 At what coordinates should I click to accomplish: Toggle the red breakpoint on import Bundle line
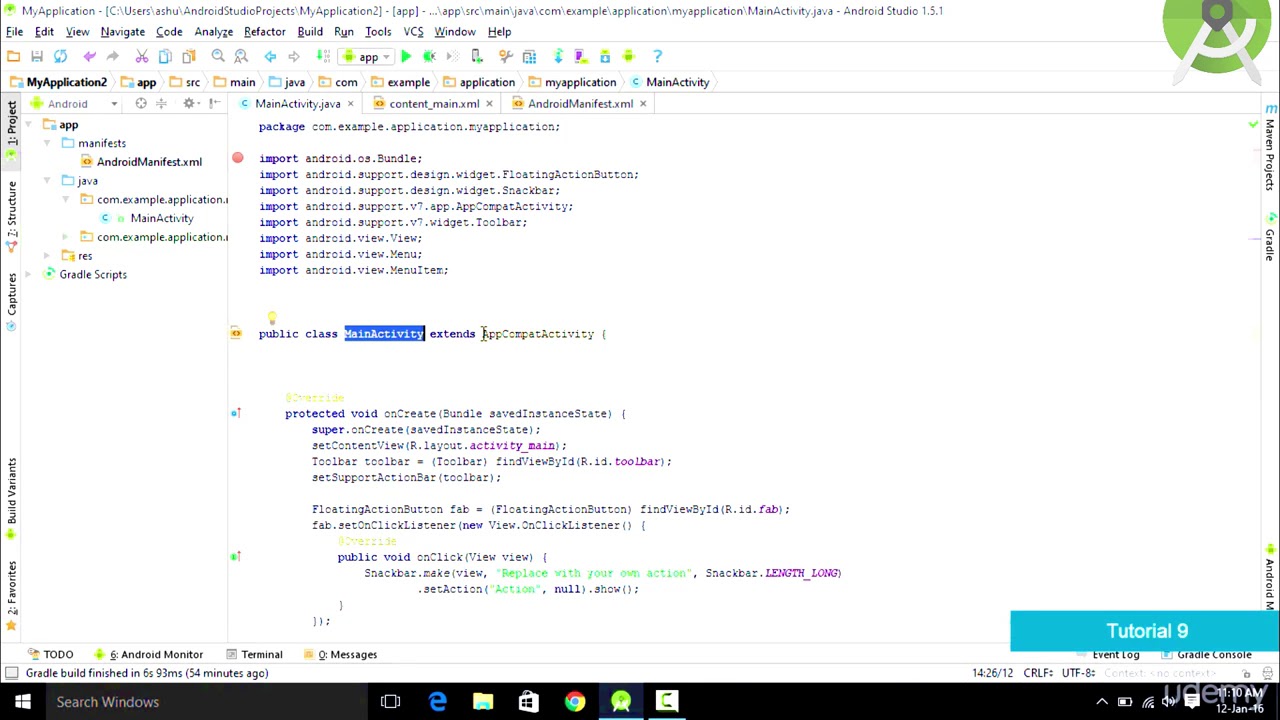click(x=237, y=158)
